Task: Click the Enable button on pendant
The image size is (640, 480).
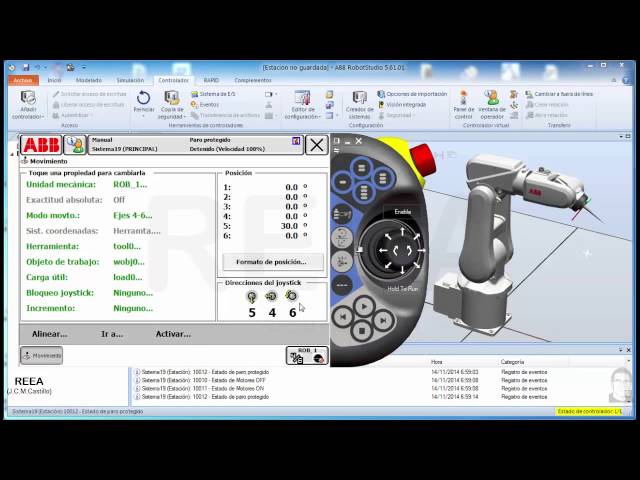Action: tap(402, 212)
